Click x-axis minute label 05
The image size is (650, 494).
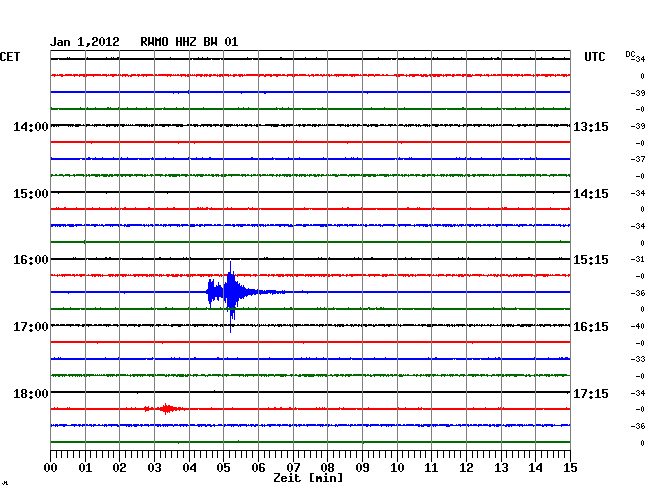[223, 468]
